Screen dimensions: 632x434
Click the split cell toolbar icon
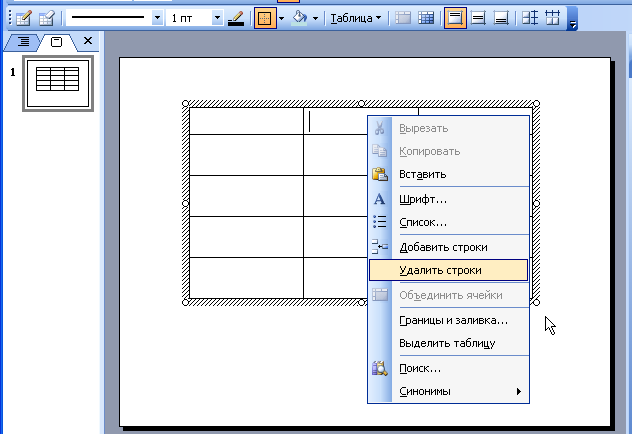tap(426, 18)
